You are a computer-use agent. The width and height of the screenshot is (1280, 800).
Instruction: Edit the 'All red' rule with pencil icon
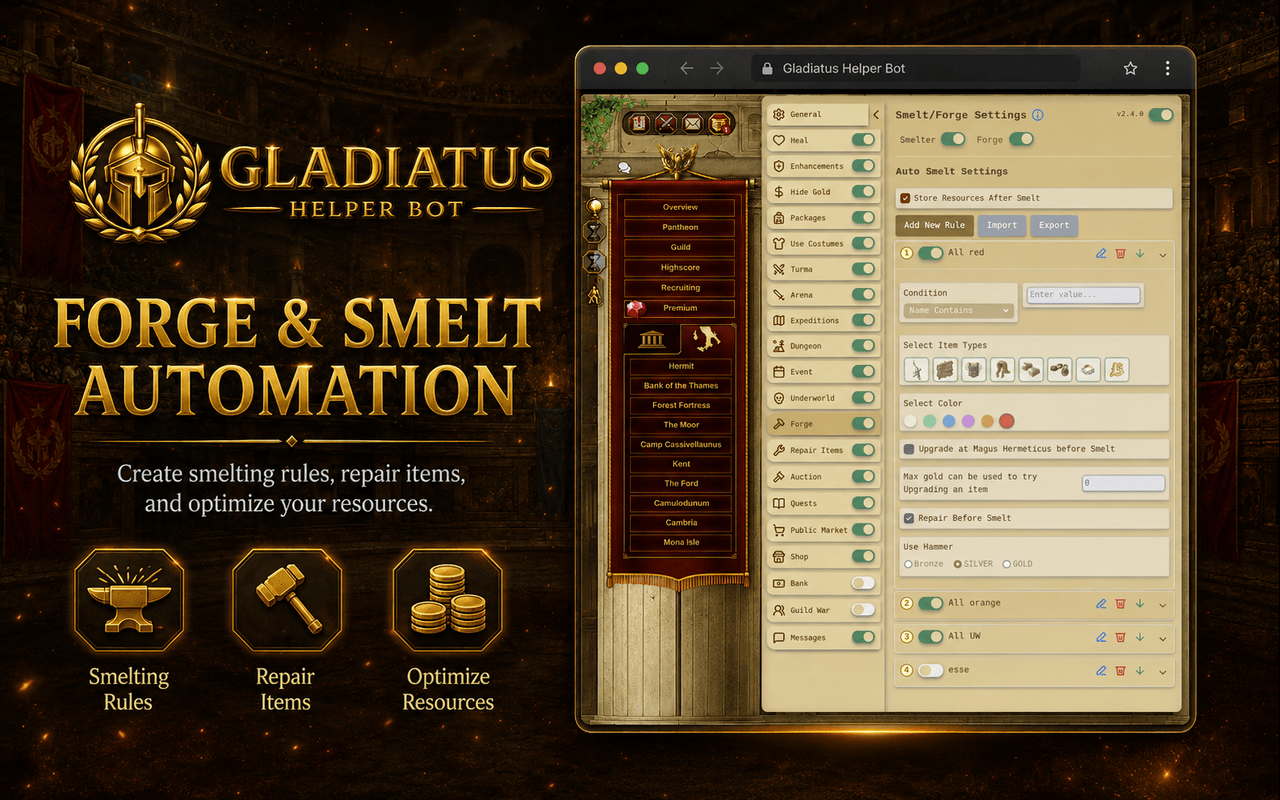[x=1101, y=254]
